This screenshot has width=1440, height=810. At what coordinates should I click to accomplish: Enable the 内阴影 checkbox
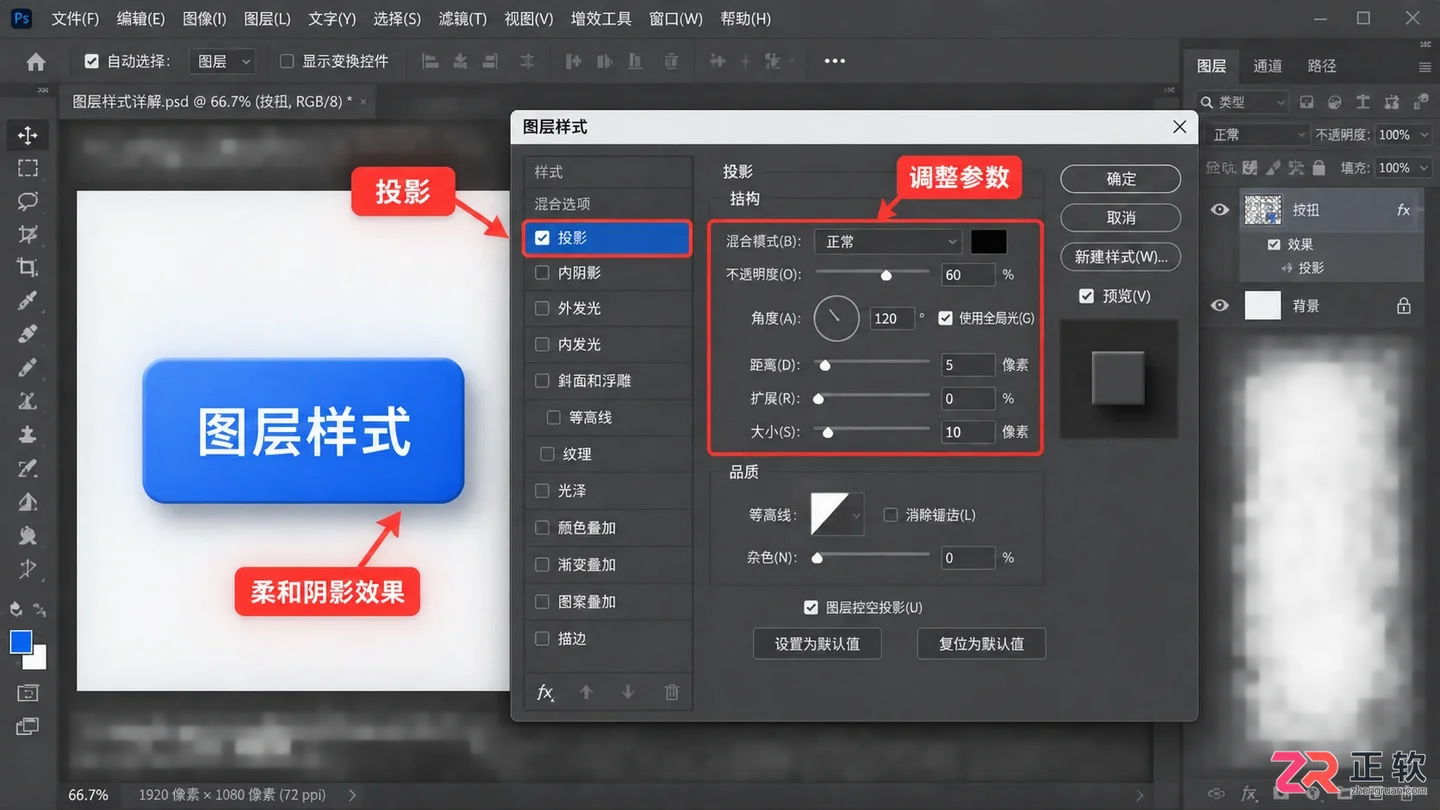pyautogui.click(x=542, y=272)
